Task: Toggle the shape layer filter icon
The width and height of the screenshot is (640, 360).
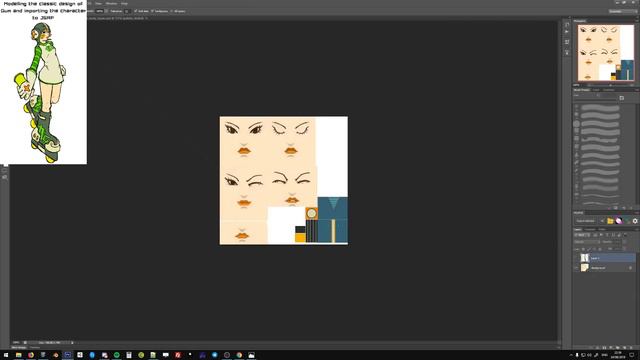Action: [x=613, y=235]
